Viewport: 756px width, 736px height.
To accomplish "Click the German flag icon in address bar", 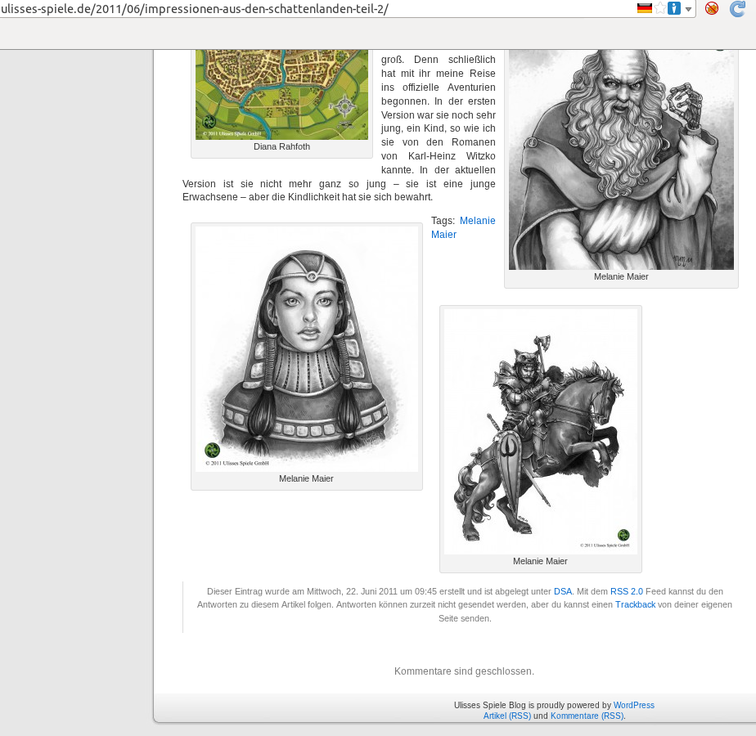I will pyautogui.click(x=644, y=9).
